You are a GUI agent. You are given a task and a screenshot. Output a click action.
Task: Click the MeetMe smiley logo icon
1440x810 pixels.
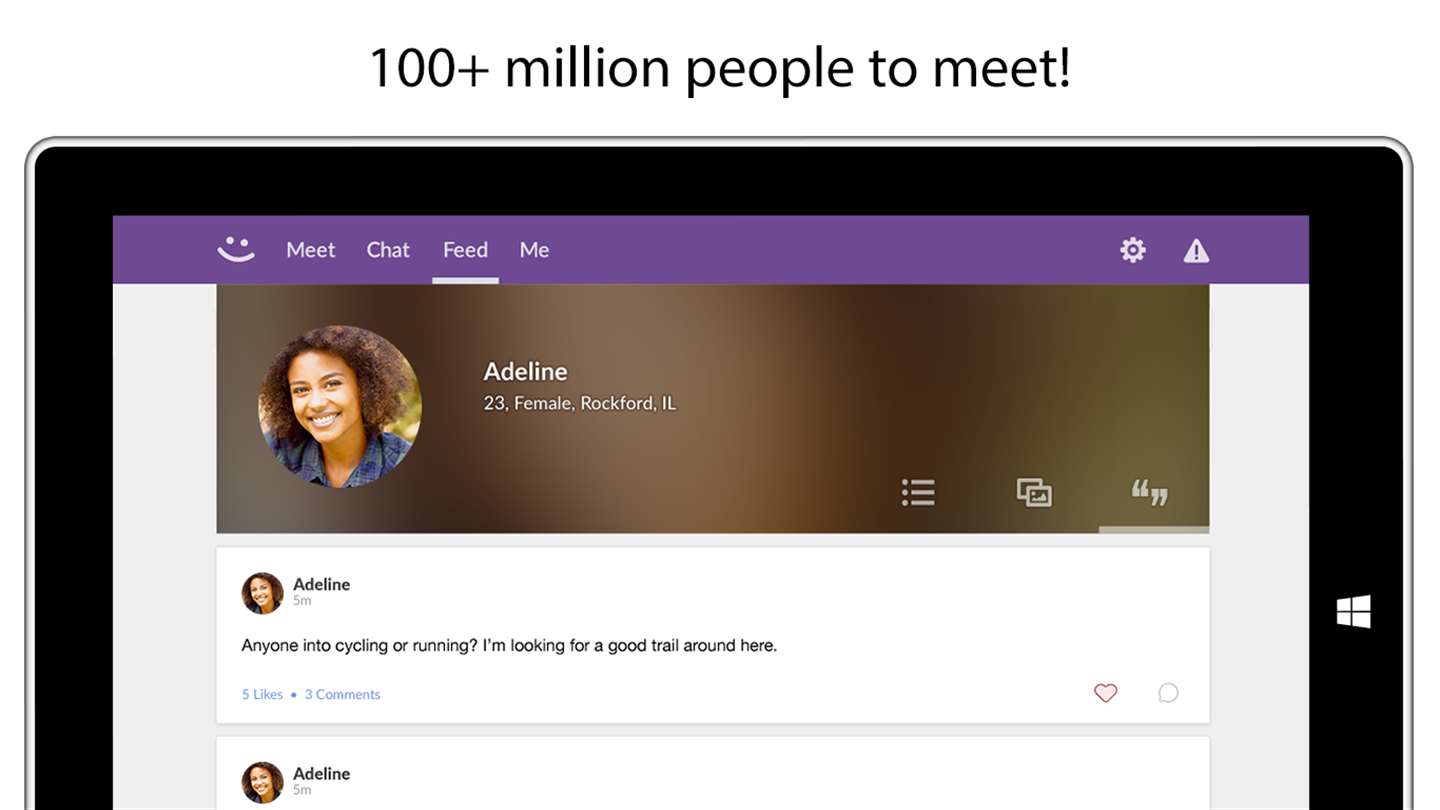click(236, 249)
